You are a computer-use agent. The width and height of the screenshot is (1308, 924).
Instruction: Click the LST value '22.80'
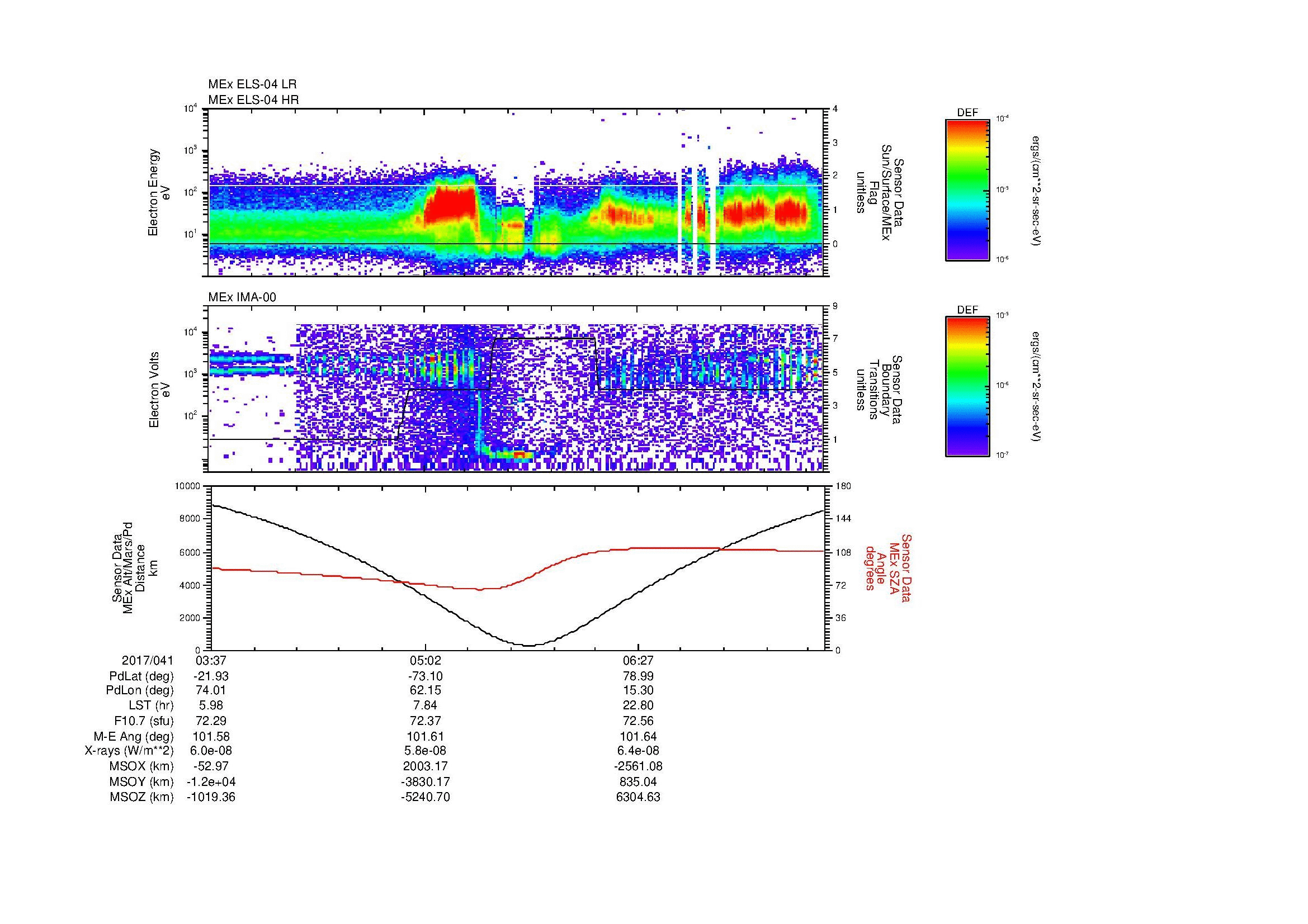tap(639, 706)
